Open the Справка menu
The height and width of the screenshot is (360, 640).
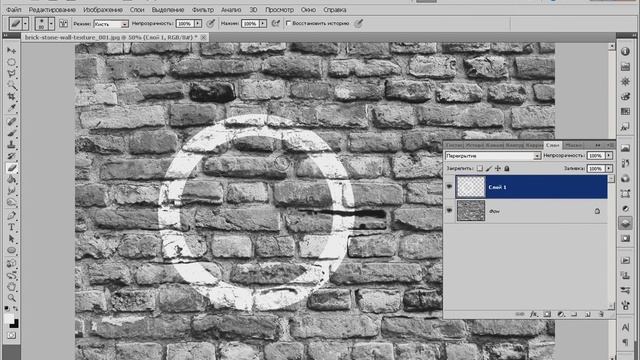(335, 9)
